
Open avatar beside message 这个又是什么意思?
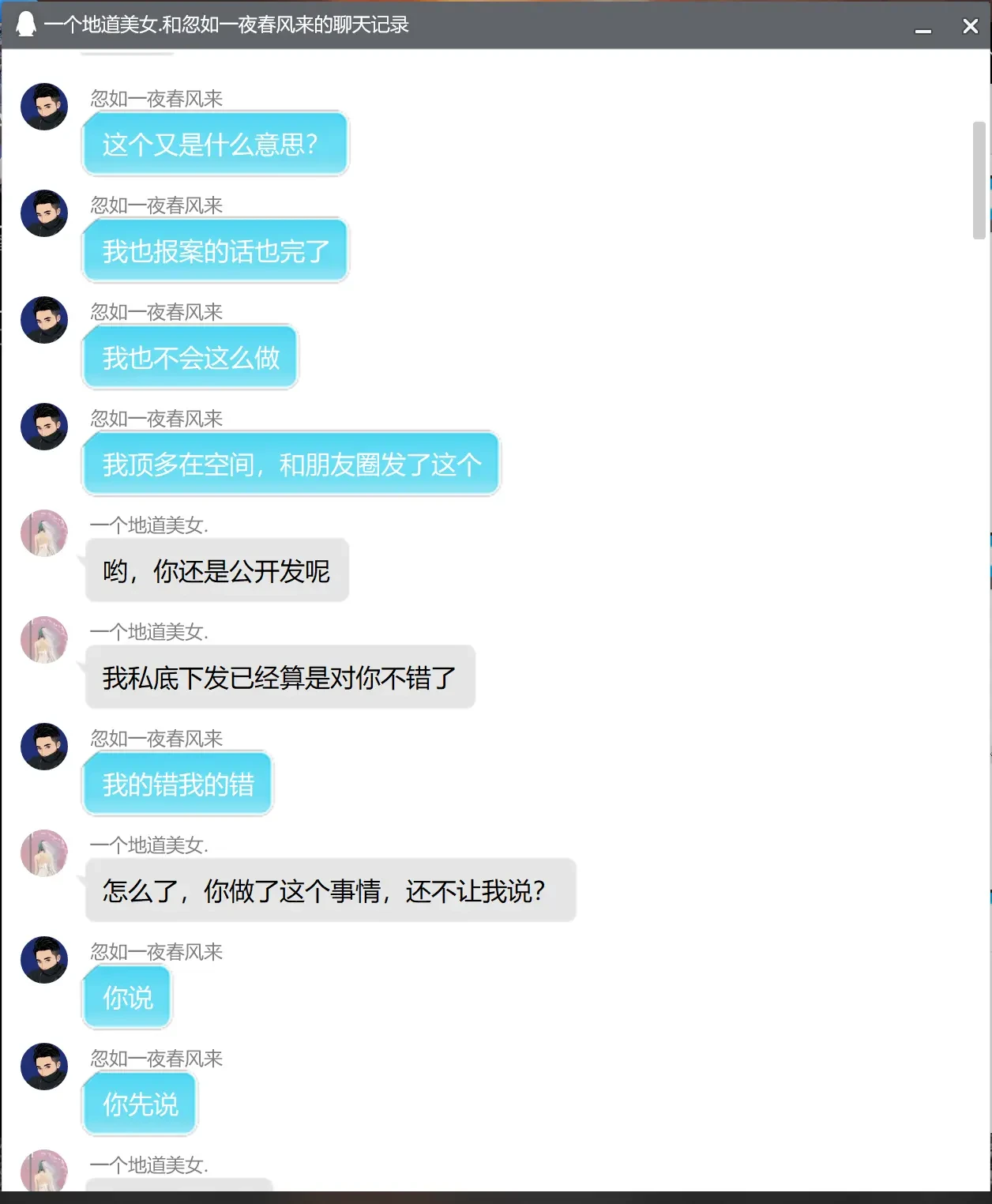point(44,107)
